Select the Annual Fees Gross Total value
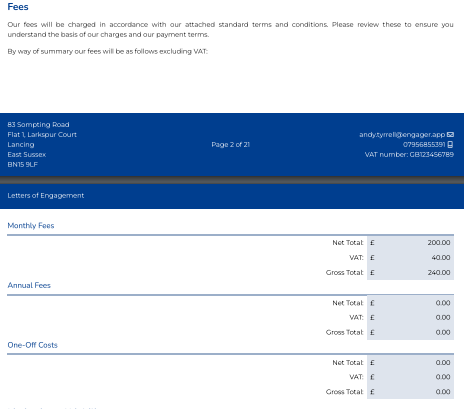Viewport: 464px width, 409px height. pos(443,332)
